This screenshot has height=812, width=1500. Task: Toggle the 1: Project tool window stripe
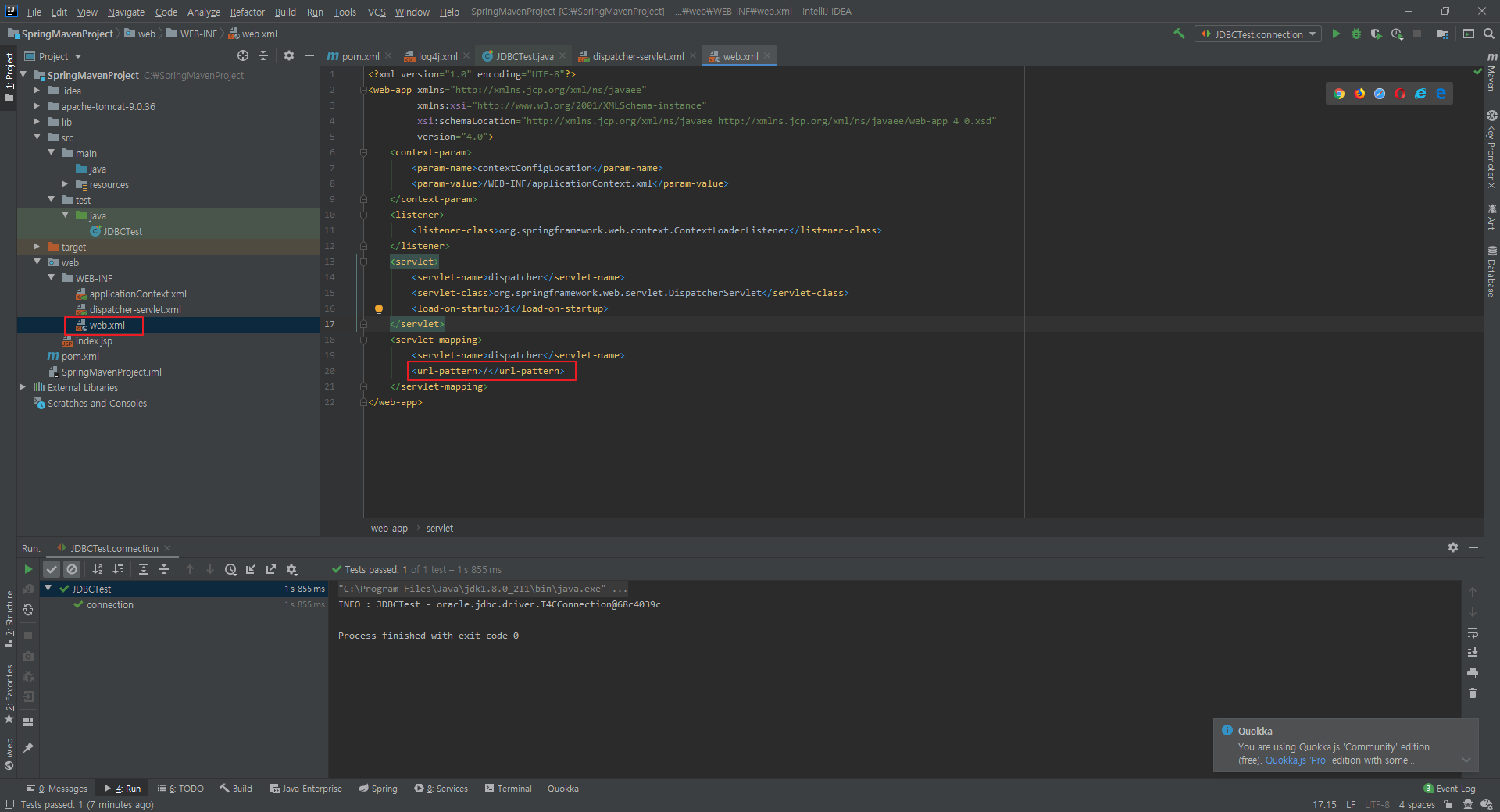[9, 77]
